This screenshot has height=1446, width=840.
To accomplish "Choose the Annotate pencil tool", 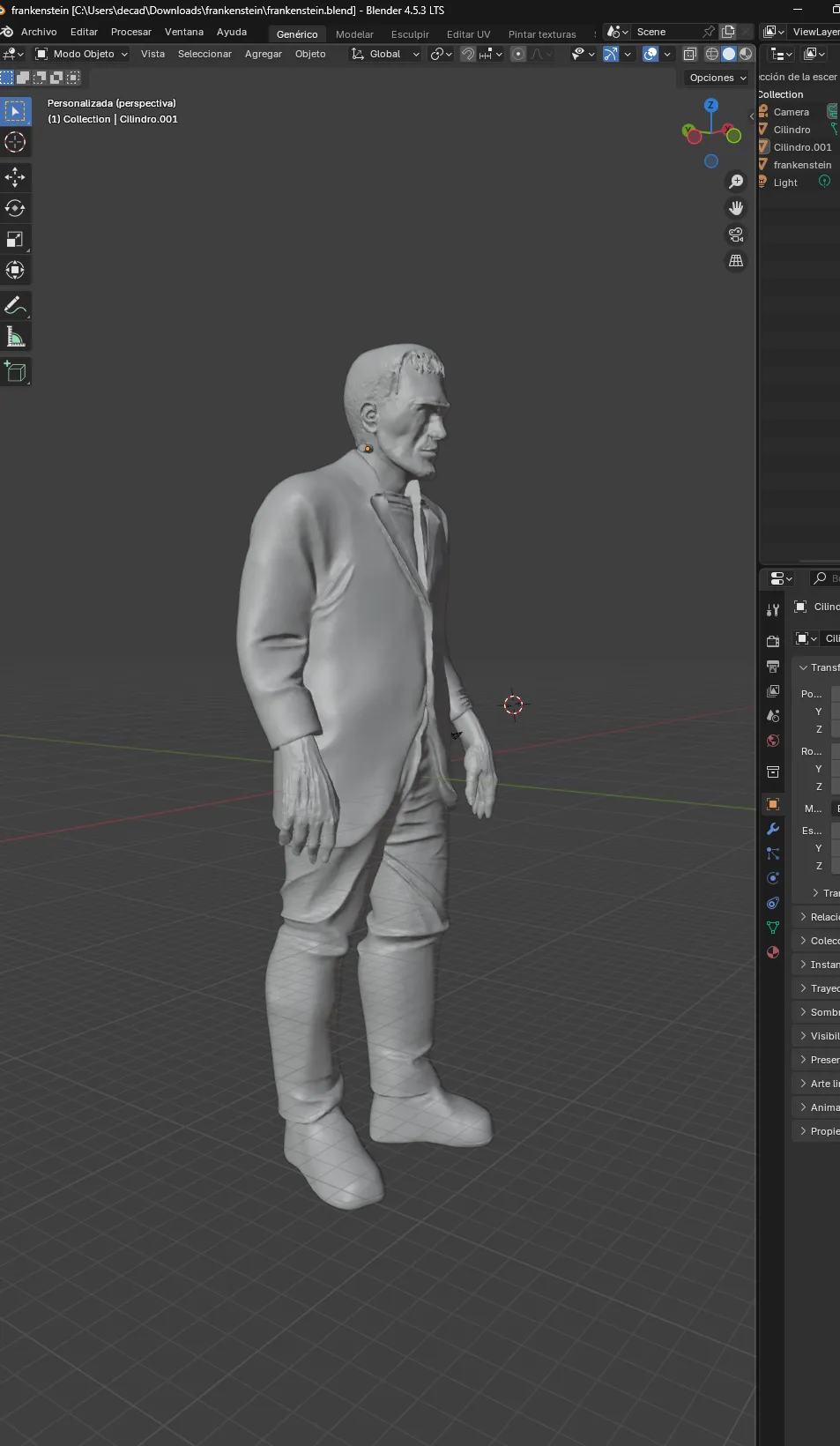I will (x=15, y=306).
